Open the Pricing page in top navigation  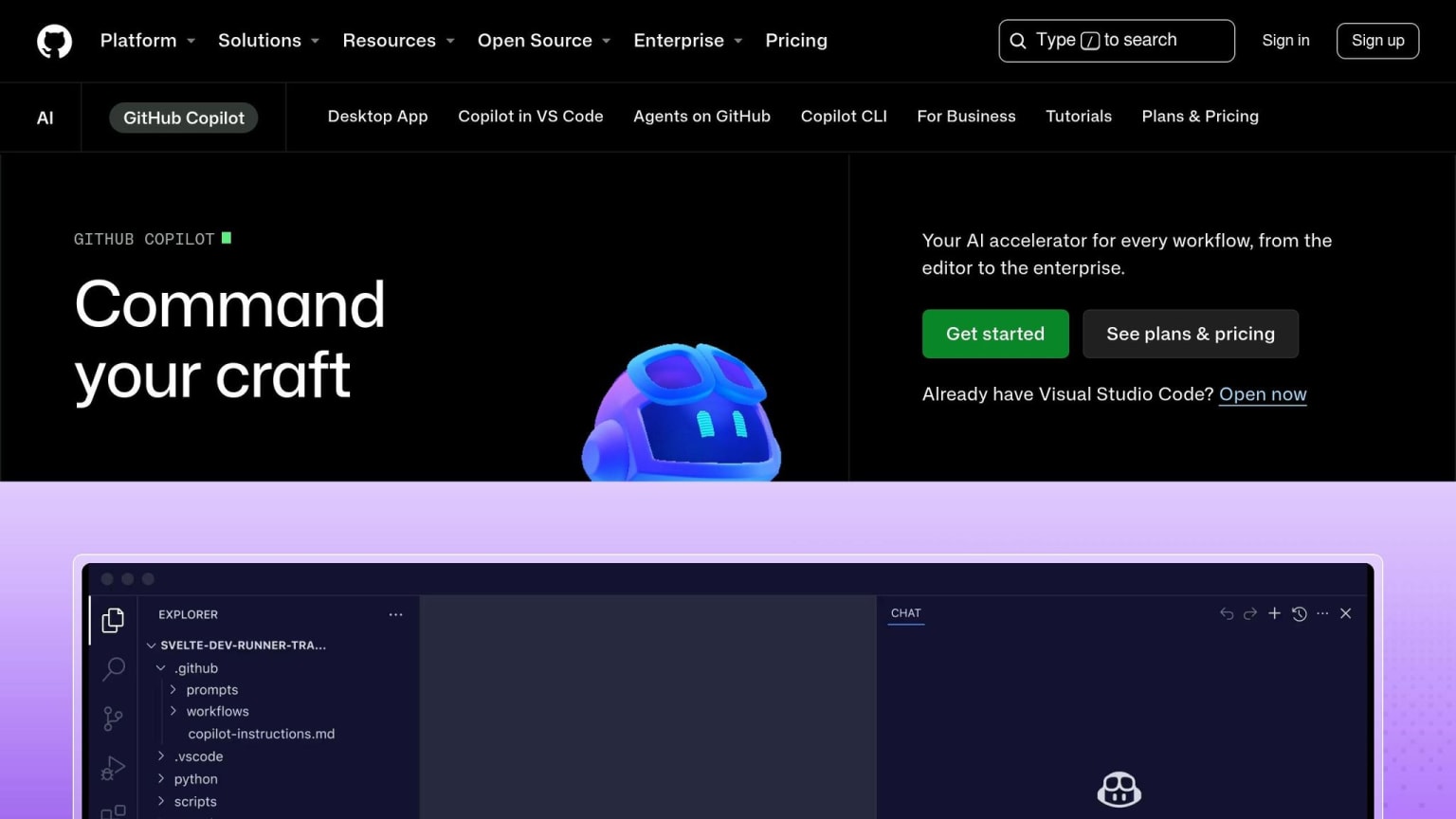pos(796,41)
